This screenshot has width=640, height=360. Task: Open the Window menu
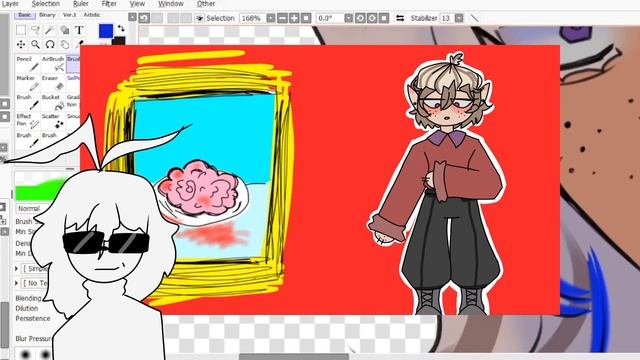tap(171, 4)
